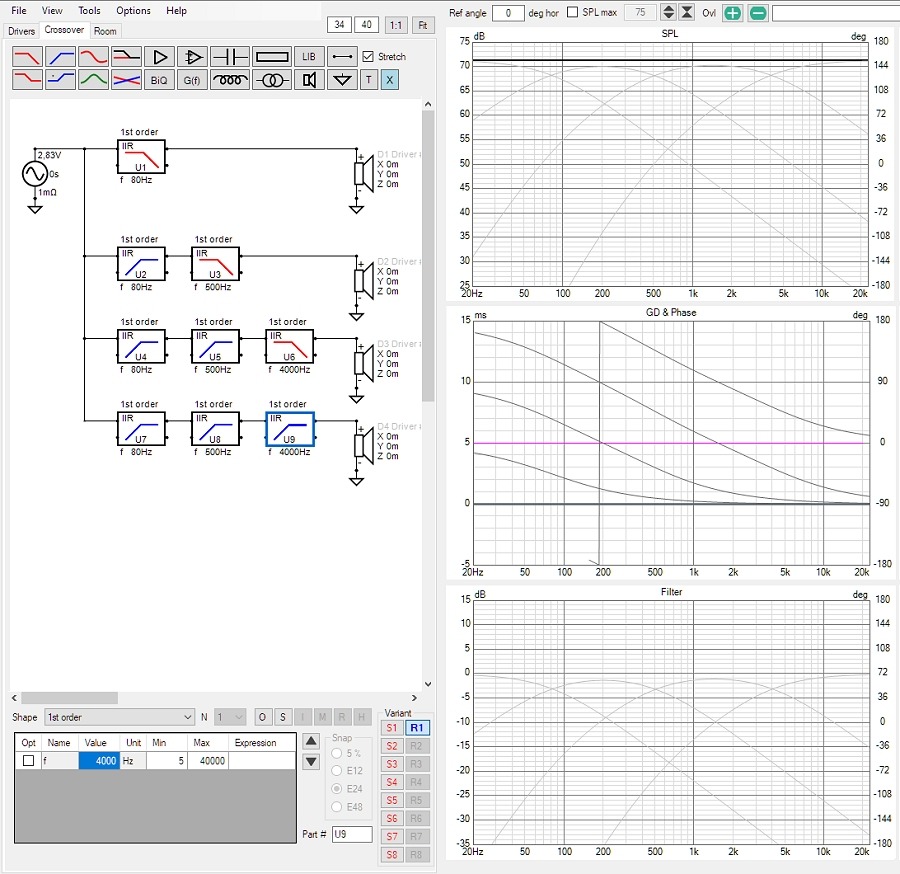
Task: Click the Fit zoom button
Action: point(423,25)
